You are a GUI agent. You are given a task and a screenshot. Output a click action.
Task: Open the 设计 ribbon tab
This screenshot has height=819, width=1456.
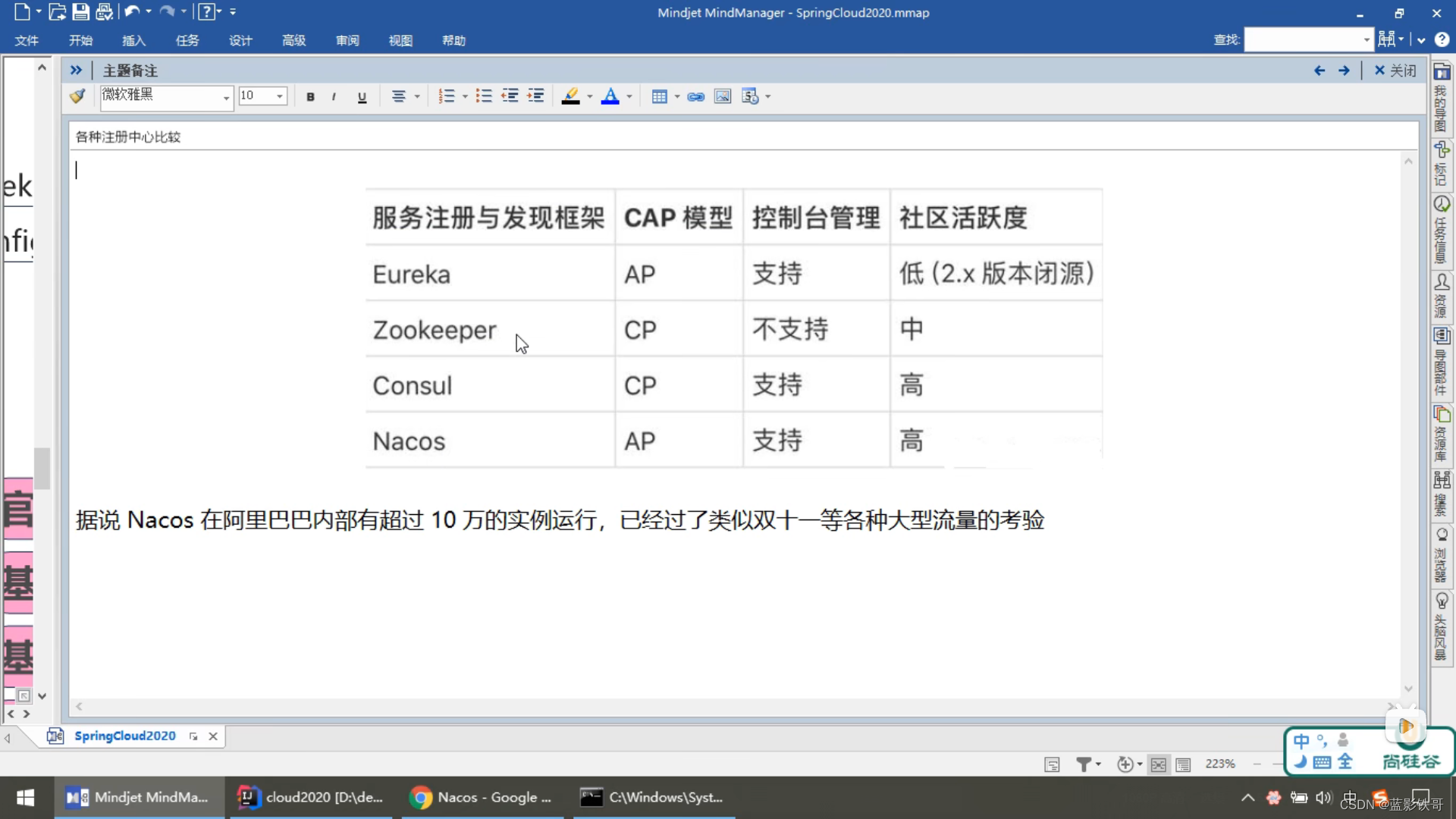pyautogui.click(x=240, y=40)
